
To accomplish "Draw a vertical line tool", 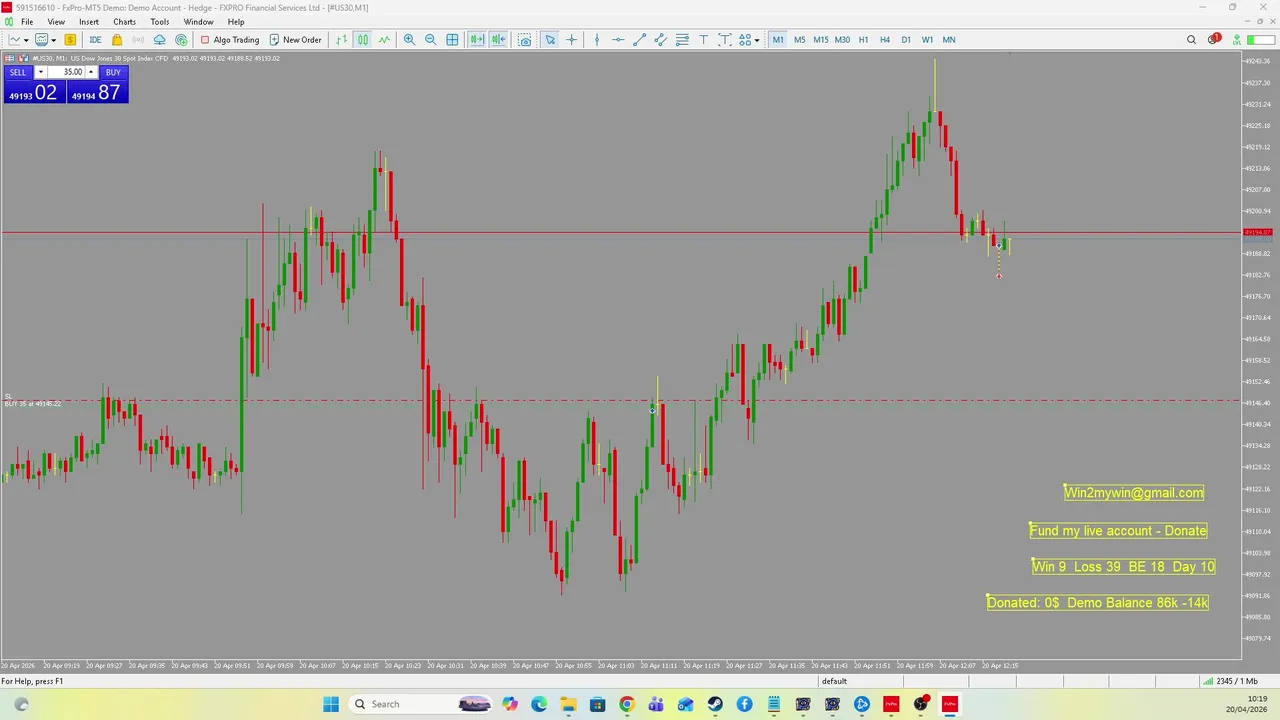I will click(x=597, y=40).
